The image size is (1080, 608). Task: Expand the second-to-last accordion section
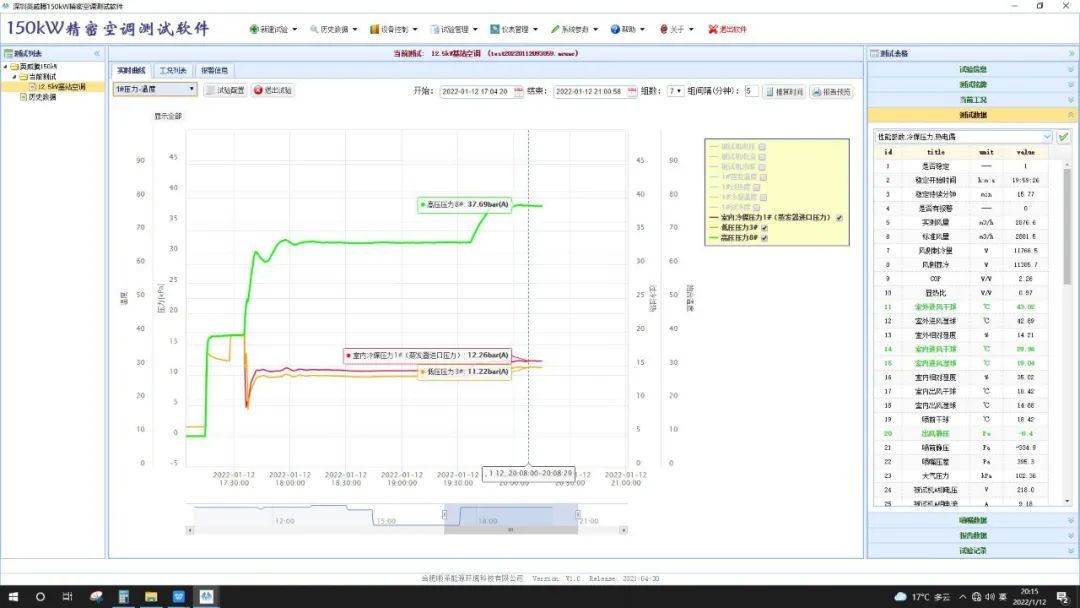tap(973, 536)
